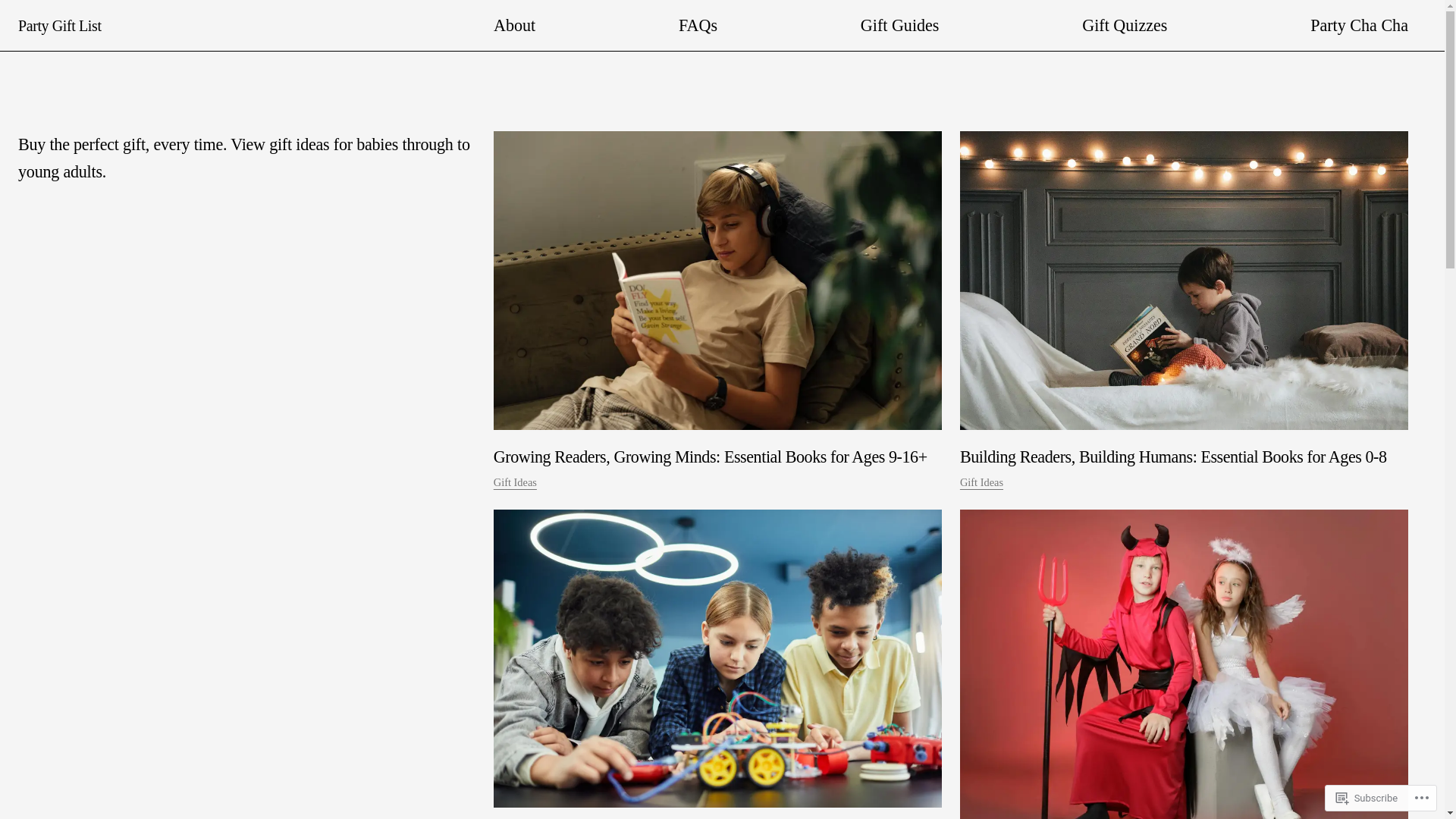Open the devil and angel costume thumbnail
The width and height of the screenshot is (1456, 819).
1184,664
